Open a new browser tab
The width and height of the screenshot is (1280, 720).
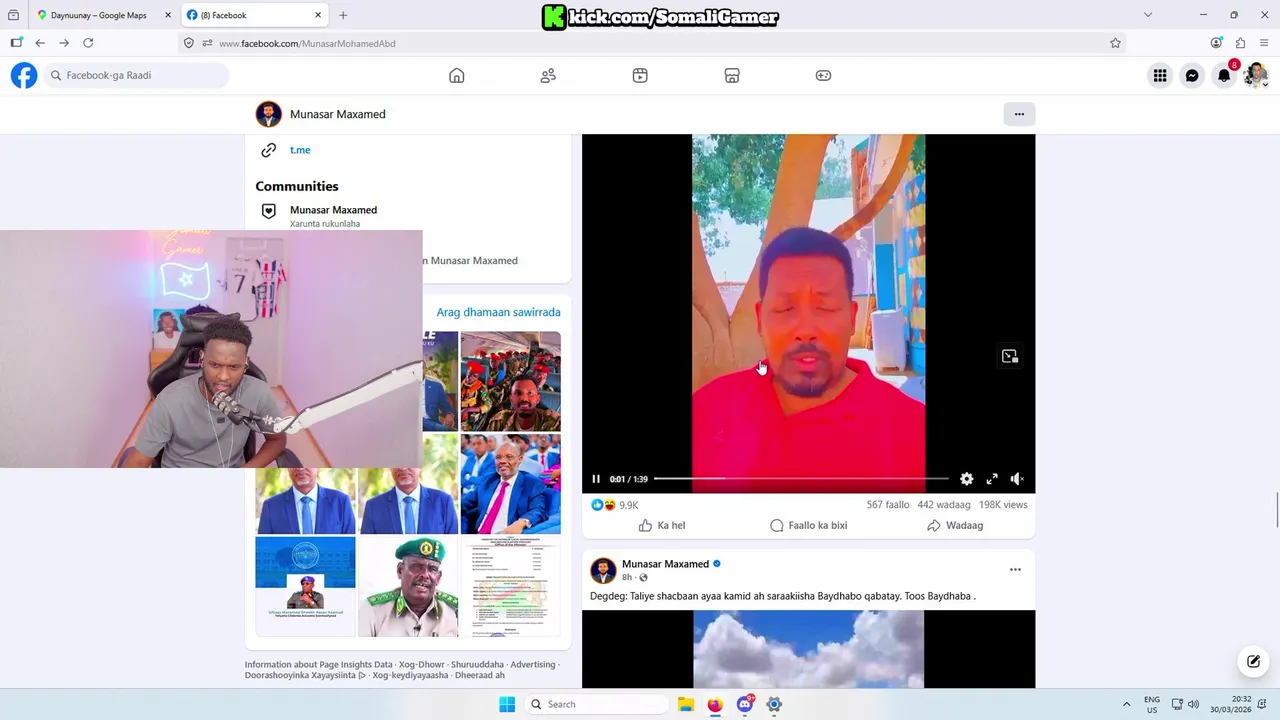click(343, 15)
